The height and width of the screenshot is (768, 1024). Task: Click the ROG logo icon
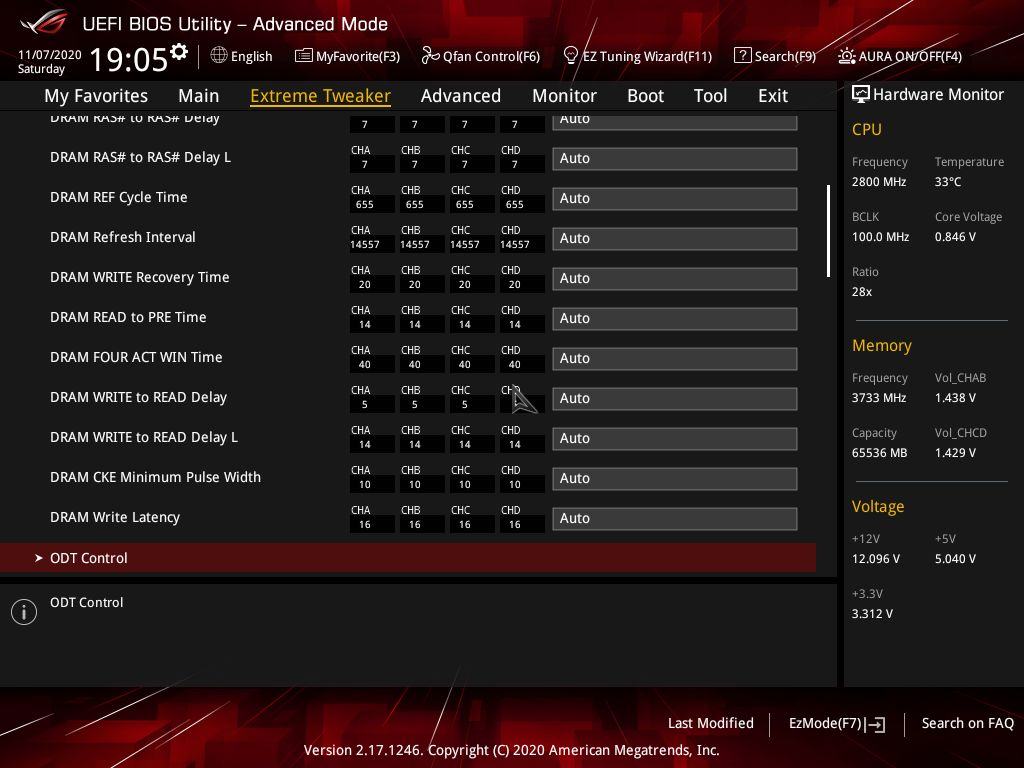(44, 22)
